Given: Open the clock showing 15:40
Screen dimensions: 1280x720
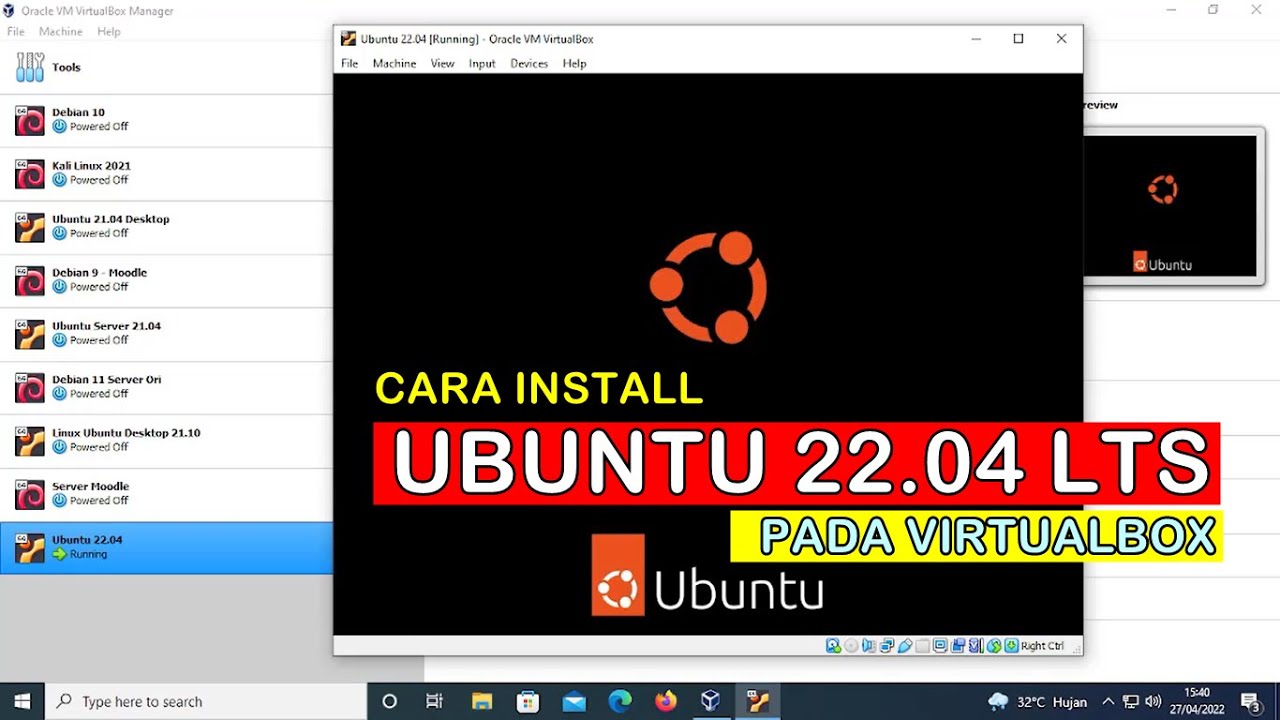Looking at the screenshot, I should pos(1197,701).
